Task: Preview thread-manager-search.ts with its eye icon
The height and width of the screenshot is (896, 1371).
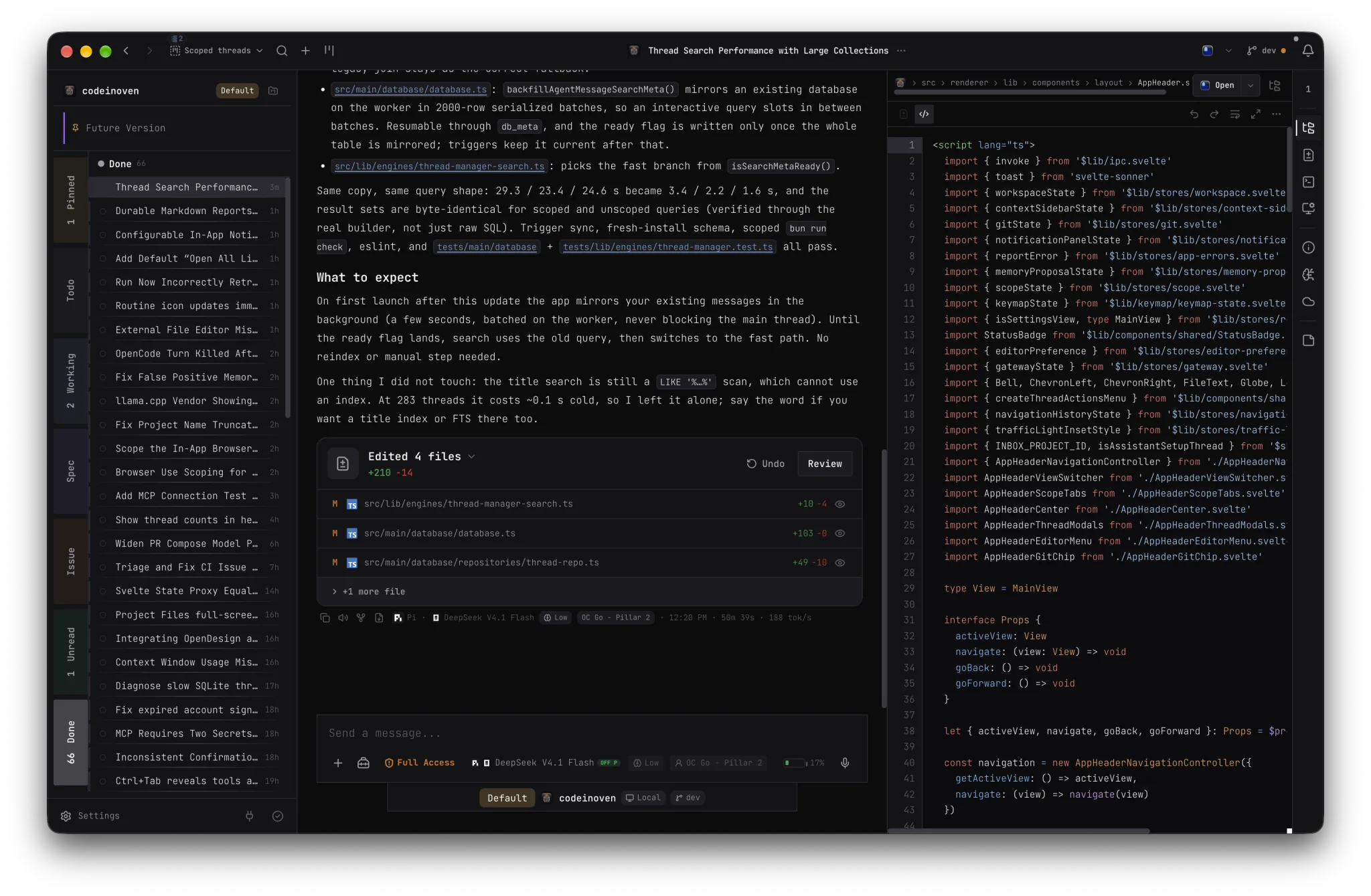Action: tap(840, 504)
